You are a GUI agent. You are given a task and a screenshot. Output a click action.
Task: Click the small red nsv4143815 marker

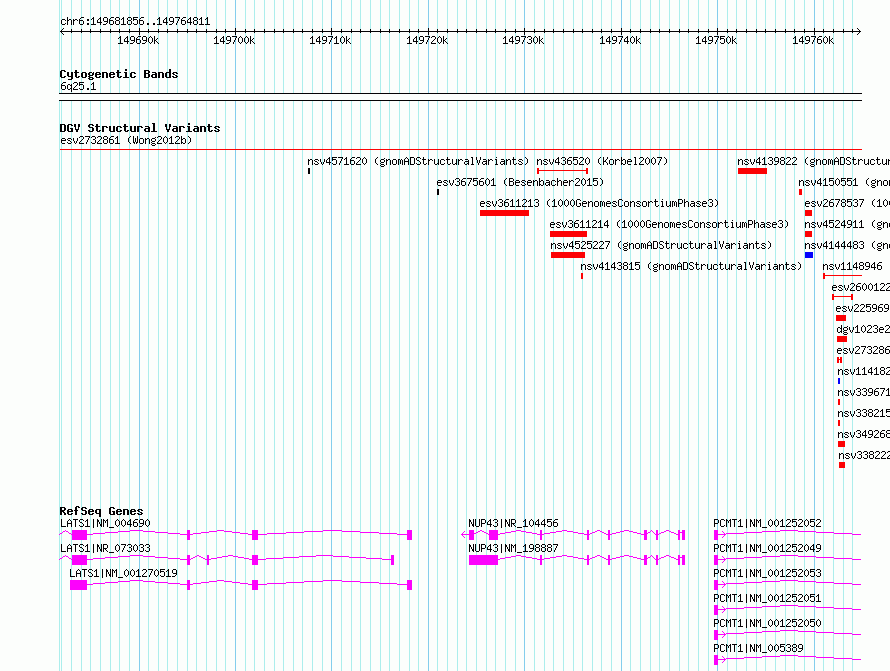click(x=582, y=276)
